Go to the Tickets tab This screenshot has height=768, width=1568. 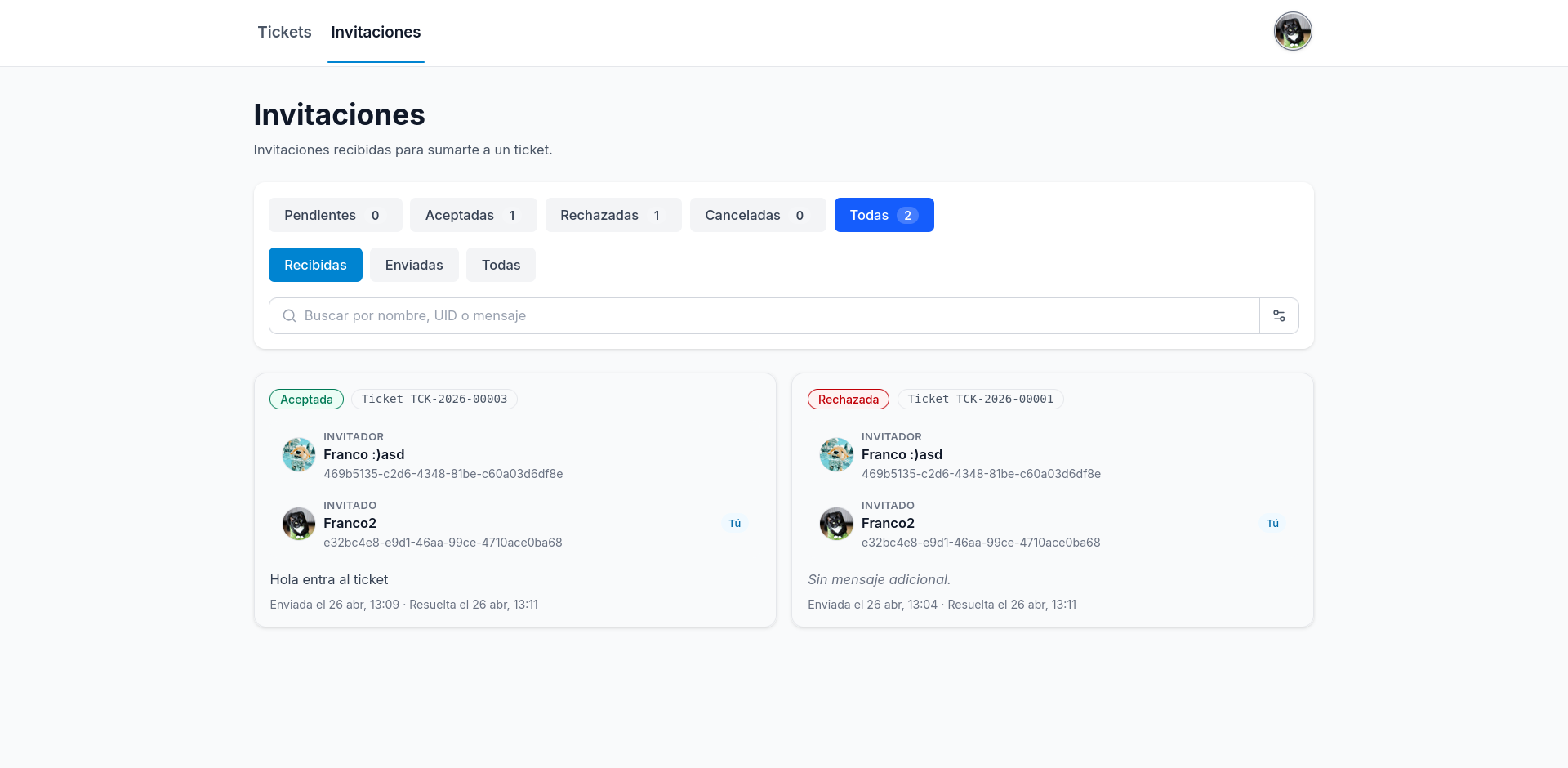coord(284,32)
